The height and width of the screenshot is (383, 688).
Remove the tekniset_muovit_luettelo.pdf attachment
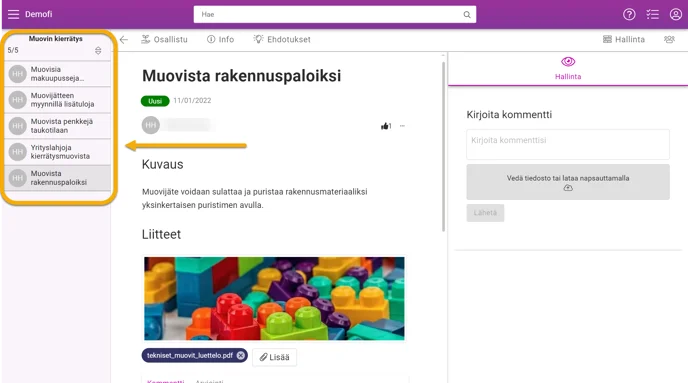tap(241, 355)
